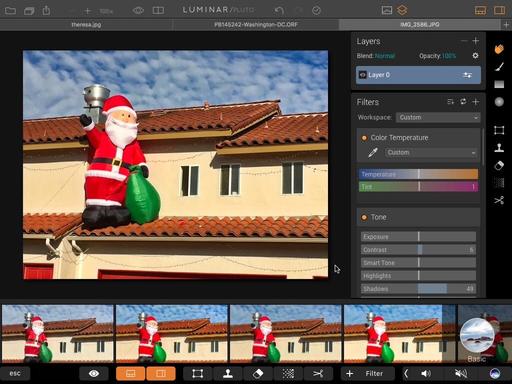Toggle the Tone filter dot
Image resolution: width=512 pixels, height=384 pixels.
[364, 217]
